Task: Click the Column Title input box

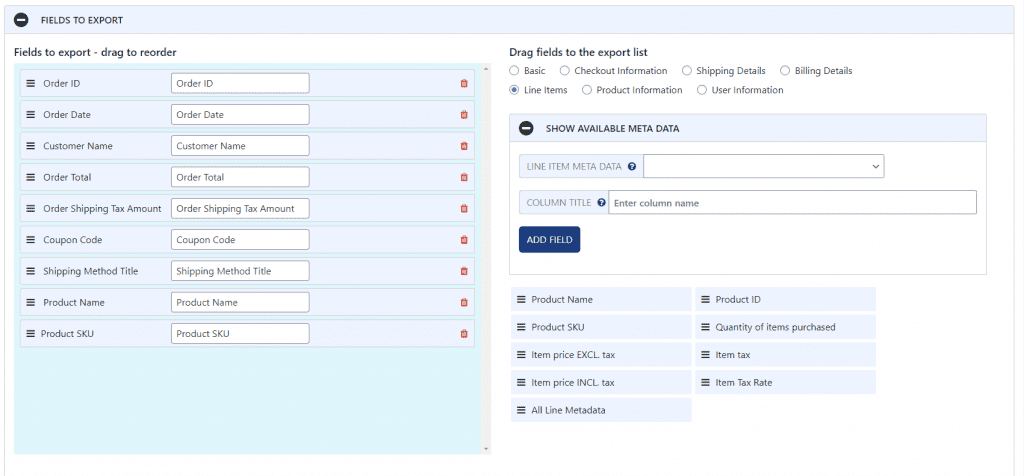Action: [792, 202]
